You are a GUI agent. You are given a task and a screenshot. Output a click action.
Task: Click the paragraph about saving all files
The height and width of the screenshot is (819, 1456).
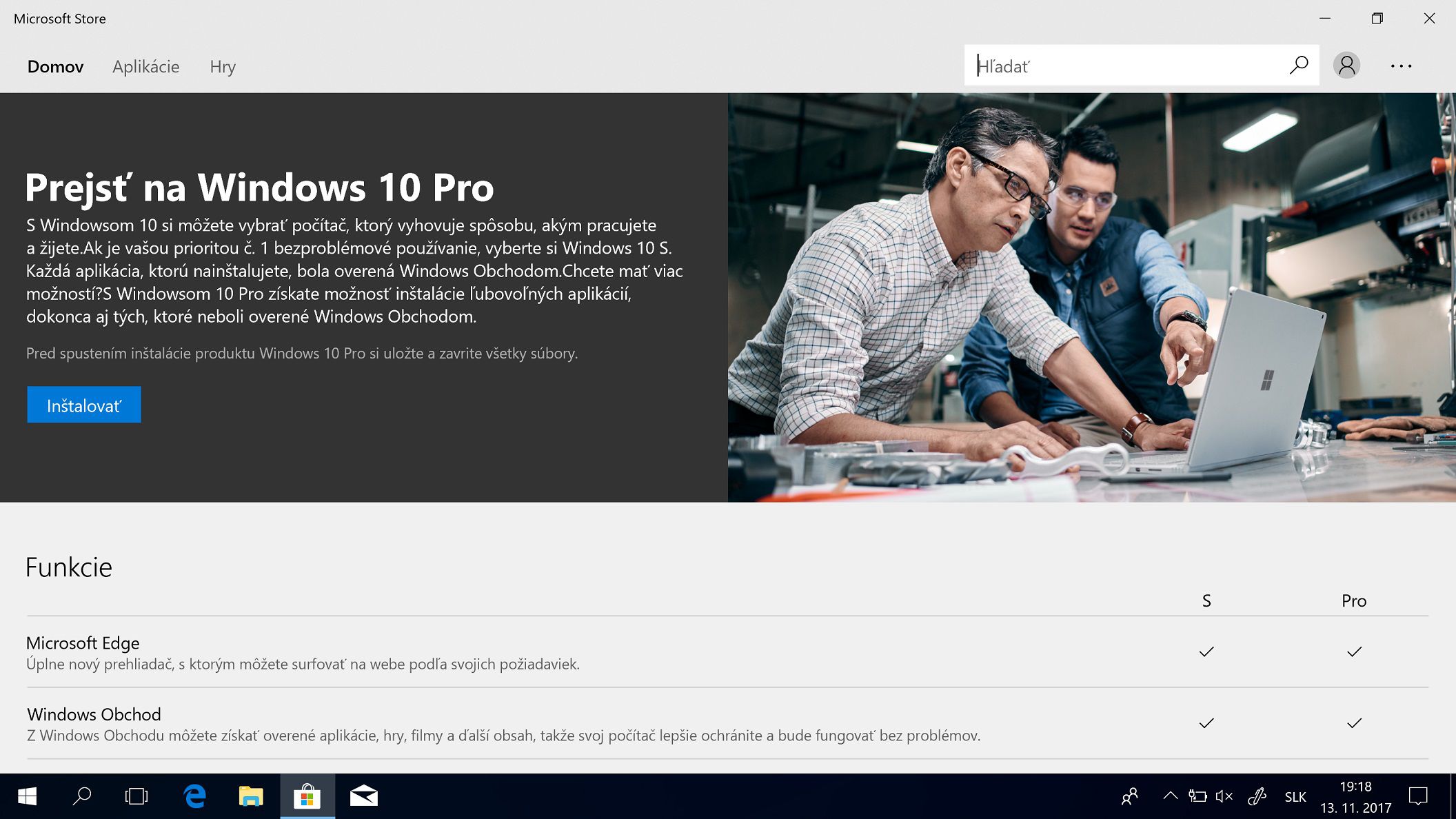tap(302, 353)
